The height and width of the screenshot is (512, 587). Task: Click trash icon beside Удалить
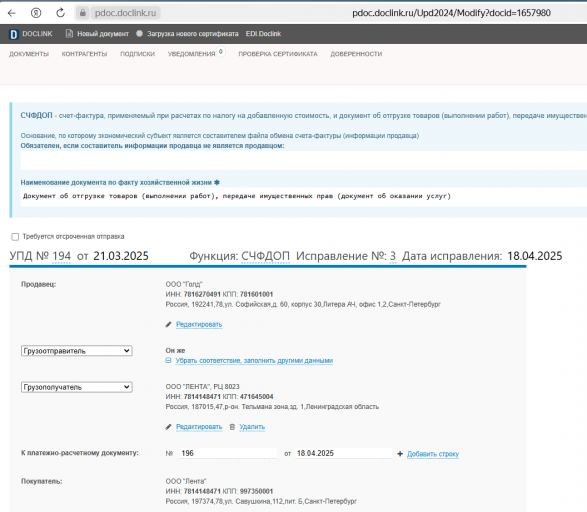(x=232, y=427)
